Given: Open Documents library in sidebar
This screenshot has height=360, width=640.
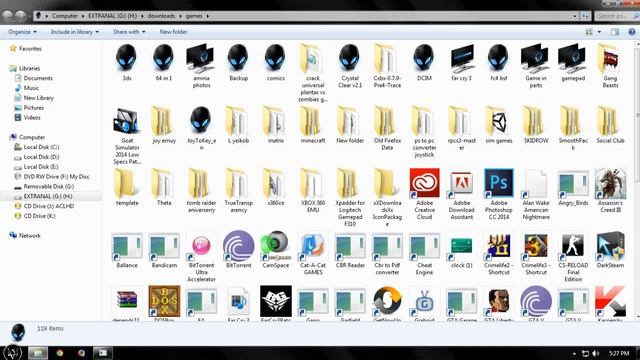Looking at the screenshot, I should click(x=38, y=78).
